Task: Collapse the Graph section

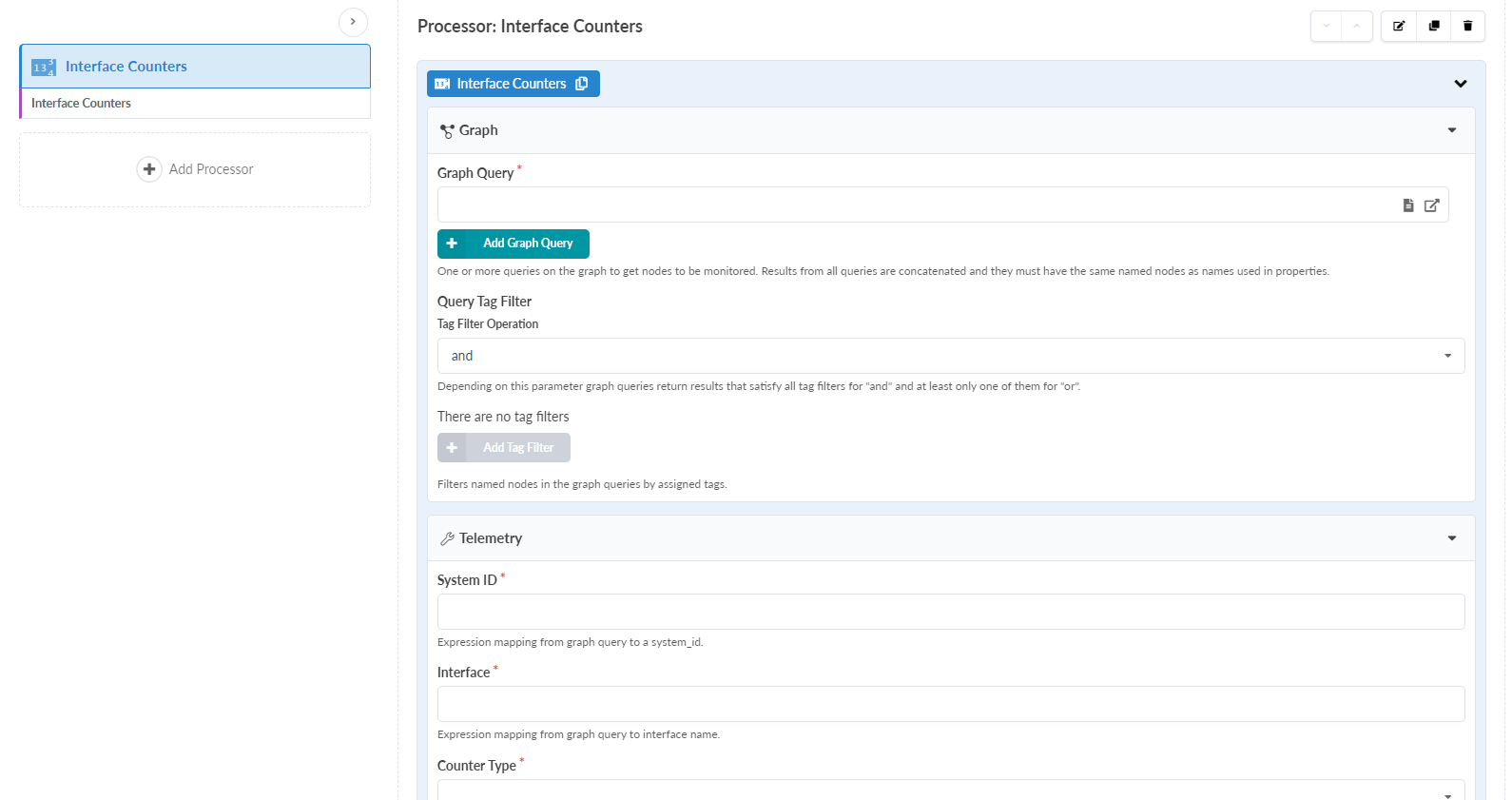Action: tap(1451, 130)
